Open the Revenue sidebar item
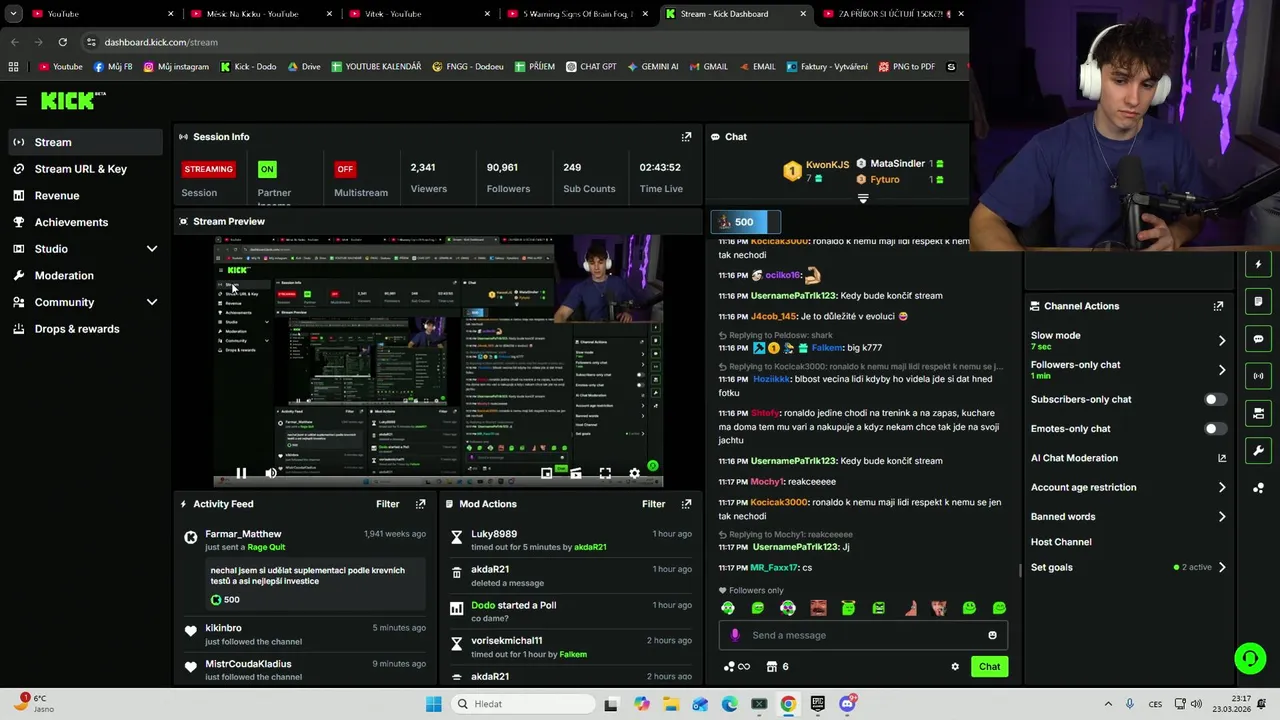1280x720 pixels. (85, 196)
